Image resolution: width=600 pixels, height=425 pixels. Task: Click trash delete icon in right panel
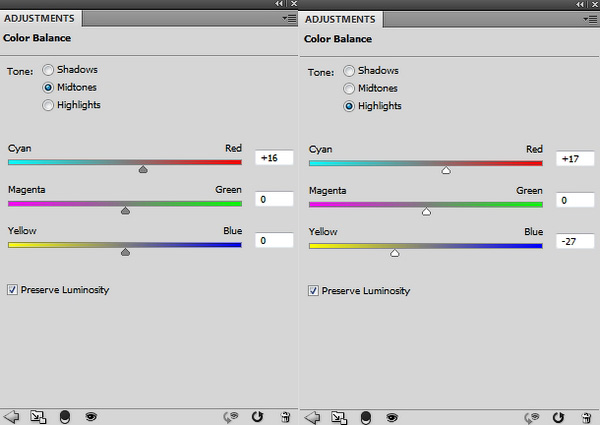586,417
